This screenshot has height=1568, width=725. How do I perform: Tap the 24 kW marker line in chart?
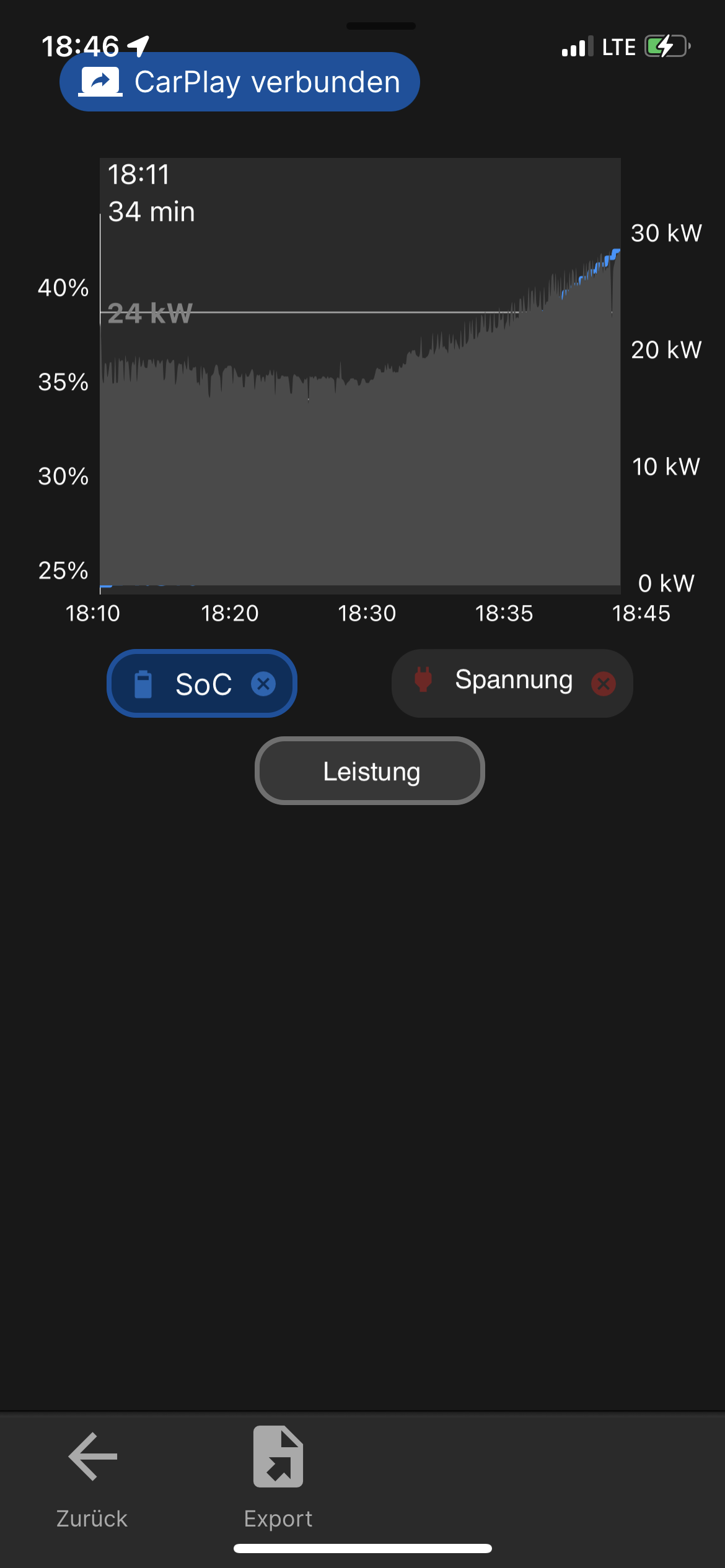pyautogui.click(x=310, y=312)
